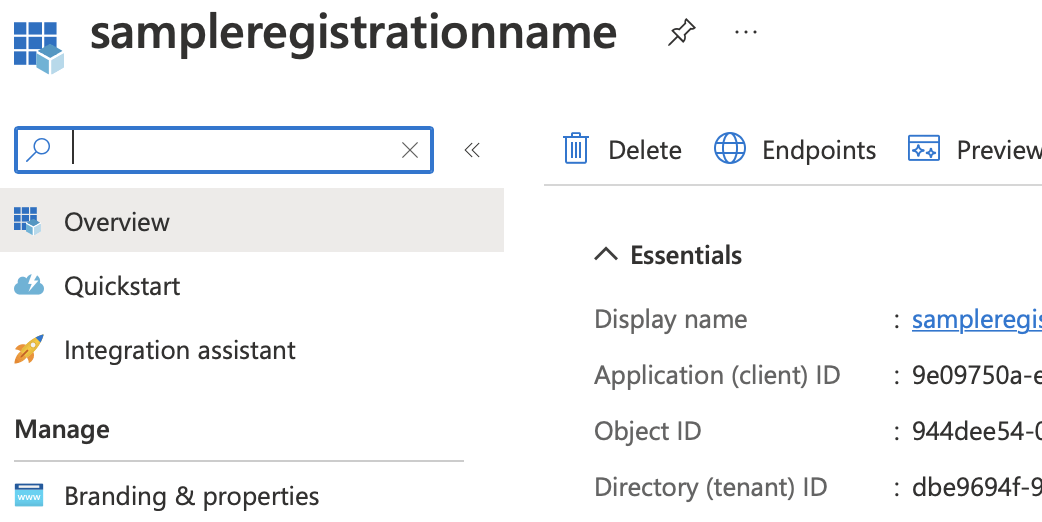Open the Quickstart page
Image resolution: width=1042 pixels, height=522 pixels.
point(122,286)
